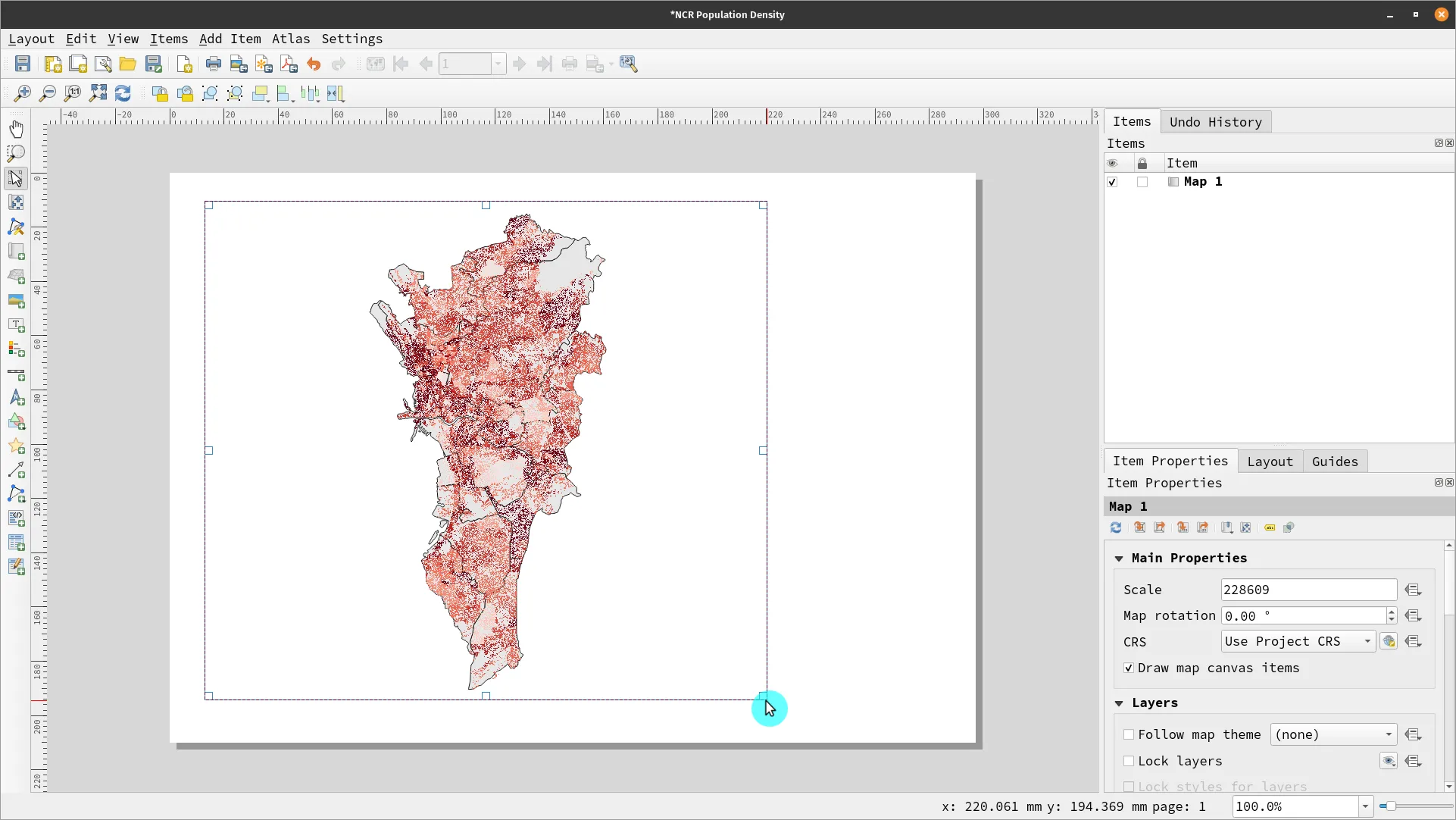Open the Atlas menu

coord(292,39)
